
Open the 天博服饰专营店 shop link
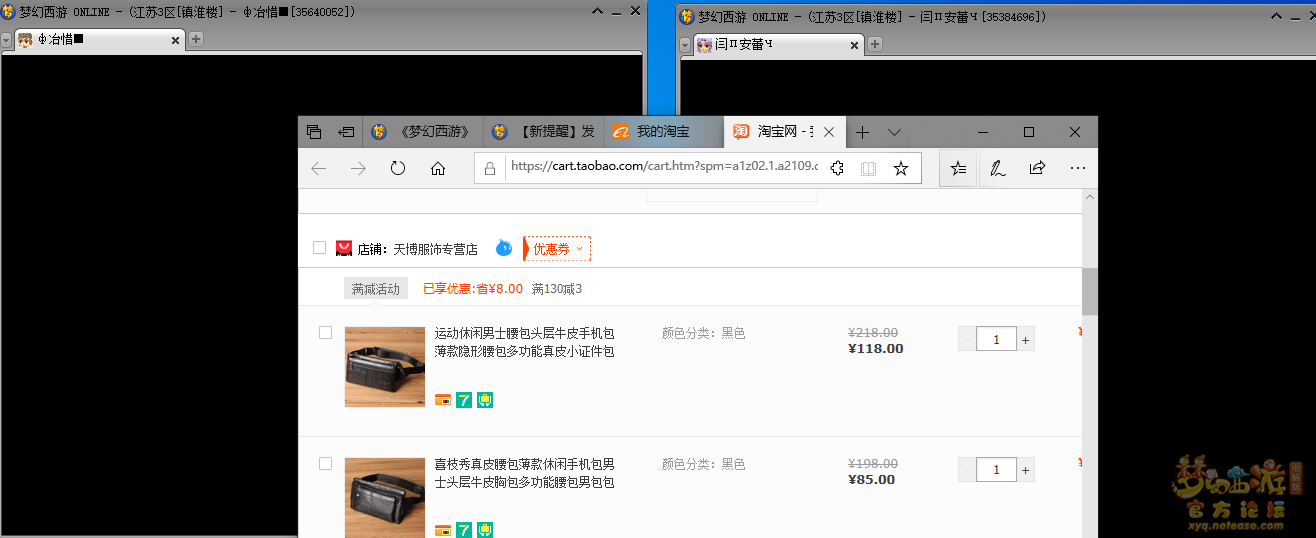point(435,249)
